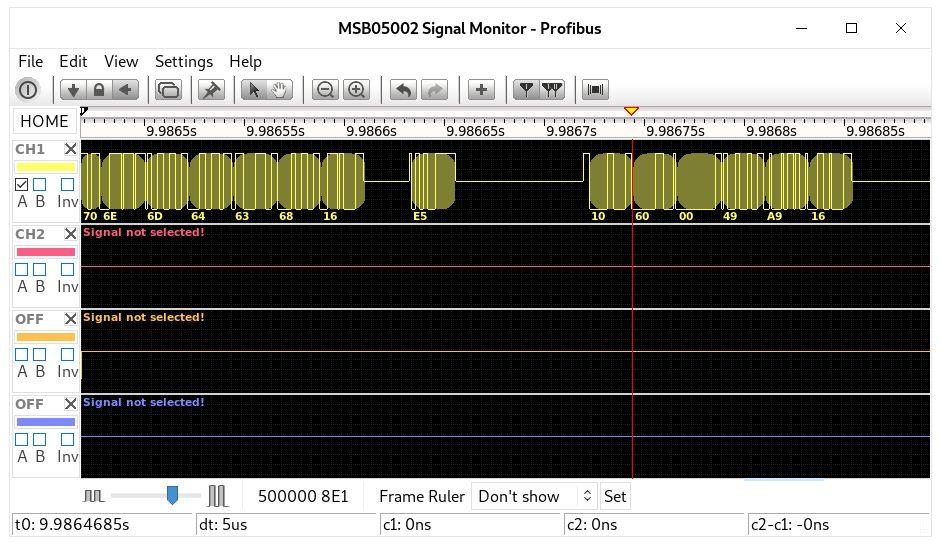Click decoded byte E5 in CH1
The image size is (941, 546).
point(420,216)
